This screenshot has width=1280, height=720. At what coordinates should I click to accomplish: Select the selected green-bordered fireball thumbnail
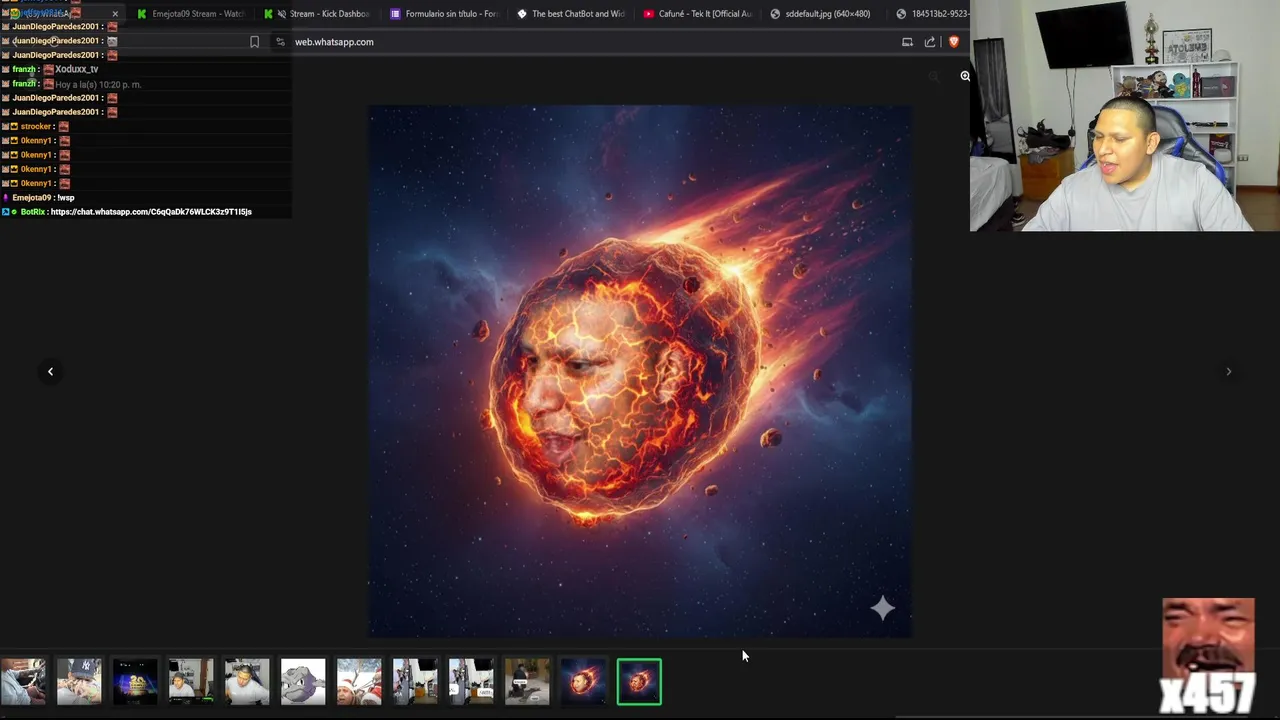639,681
